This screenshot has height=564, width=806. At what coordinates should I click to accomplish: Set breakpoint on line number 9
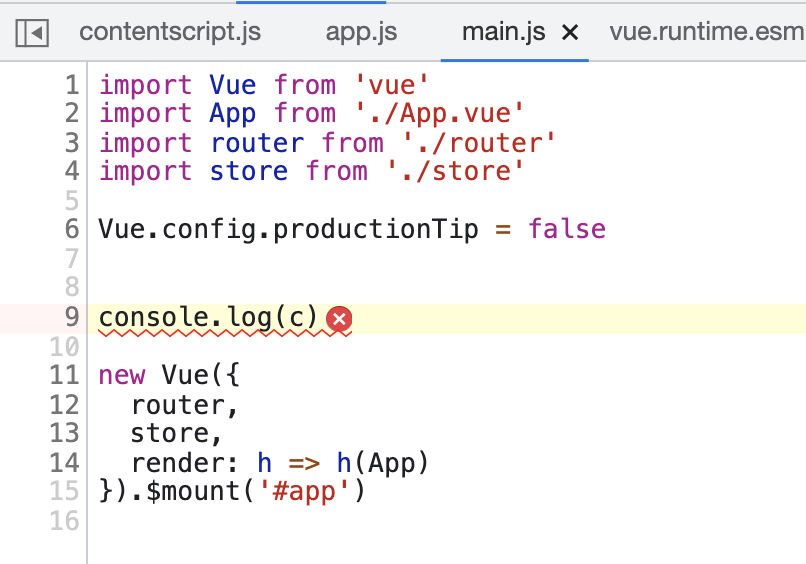(x=72, y=317)
